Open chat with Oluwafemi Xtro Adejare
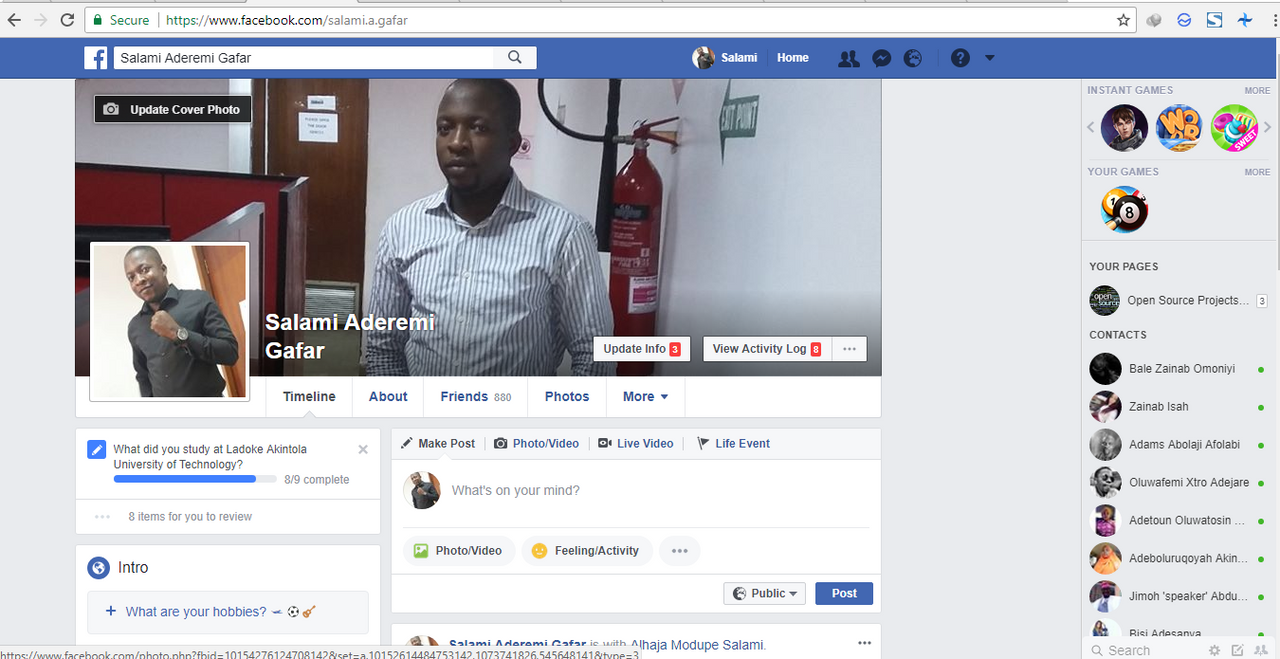 1179,483
